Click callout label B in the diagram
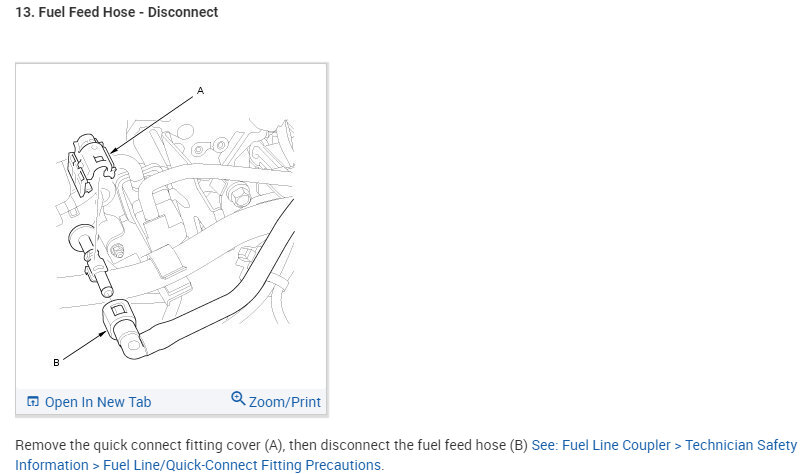This screenshot has height=474, width=810. click(x=56, y=362)
